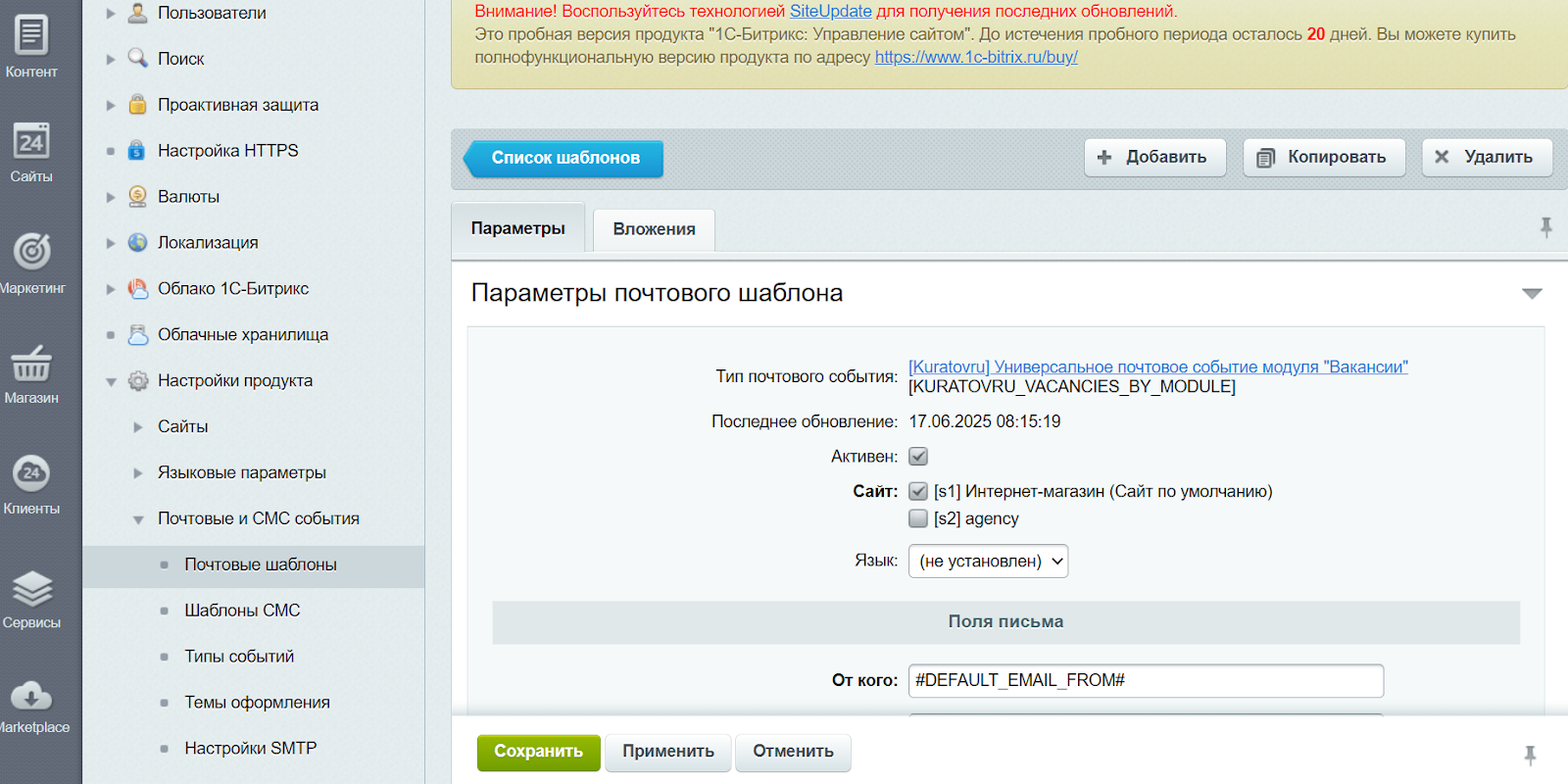The image size is (1568, 784).
Task: Open the Контент section icon
Action: coord(31,35)
